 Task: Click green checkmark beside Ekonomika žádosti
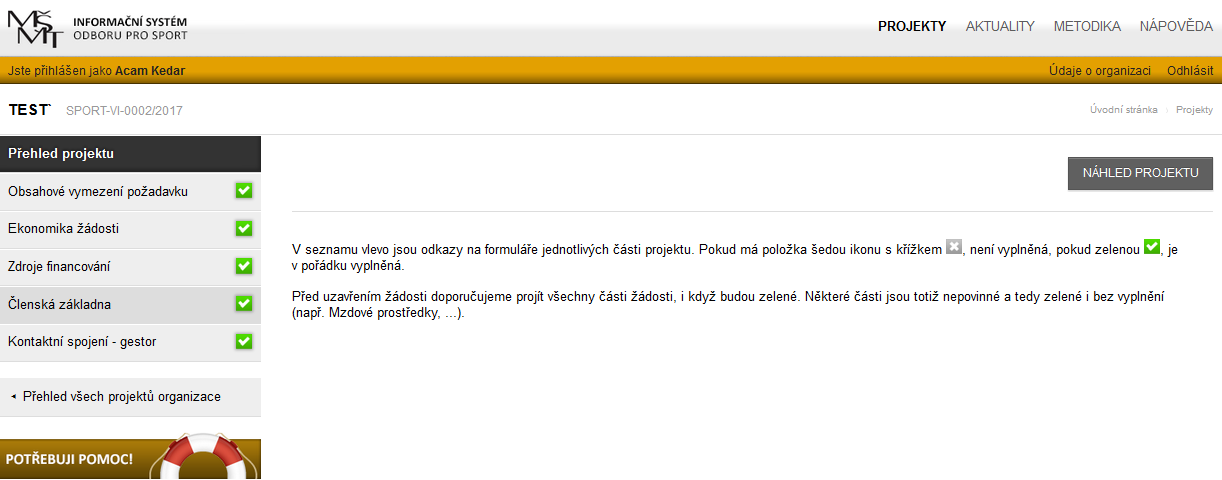pyautogui.click(x=244, y=229)
